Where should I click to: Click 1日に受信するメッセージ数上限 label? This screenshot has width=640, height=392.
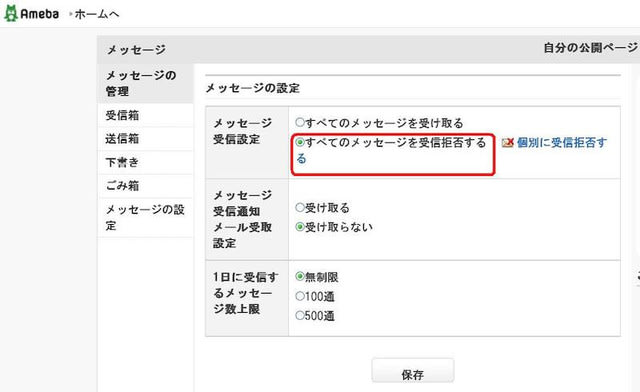[x=246, y=293]
